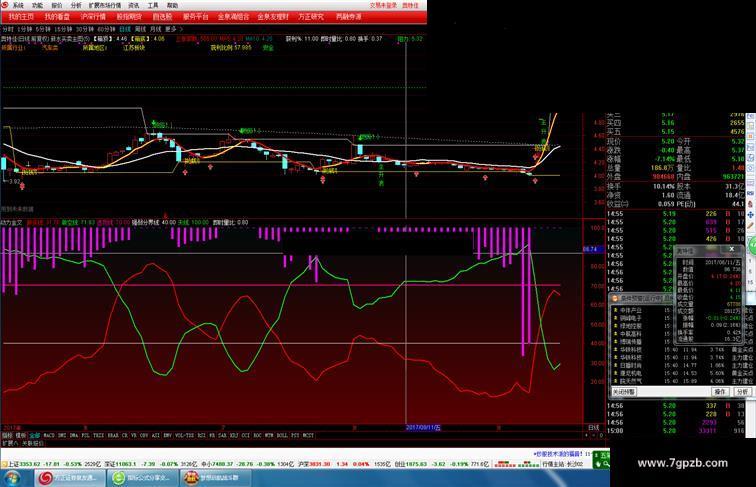Image resolution: width=756 pixels, height=487 pixels.
Task: Expand the 扩展 bottom panel
Action: pyautogui.click(x=9, y=443)
